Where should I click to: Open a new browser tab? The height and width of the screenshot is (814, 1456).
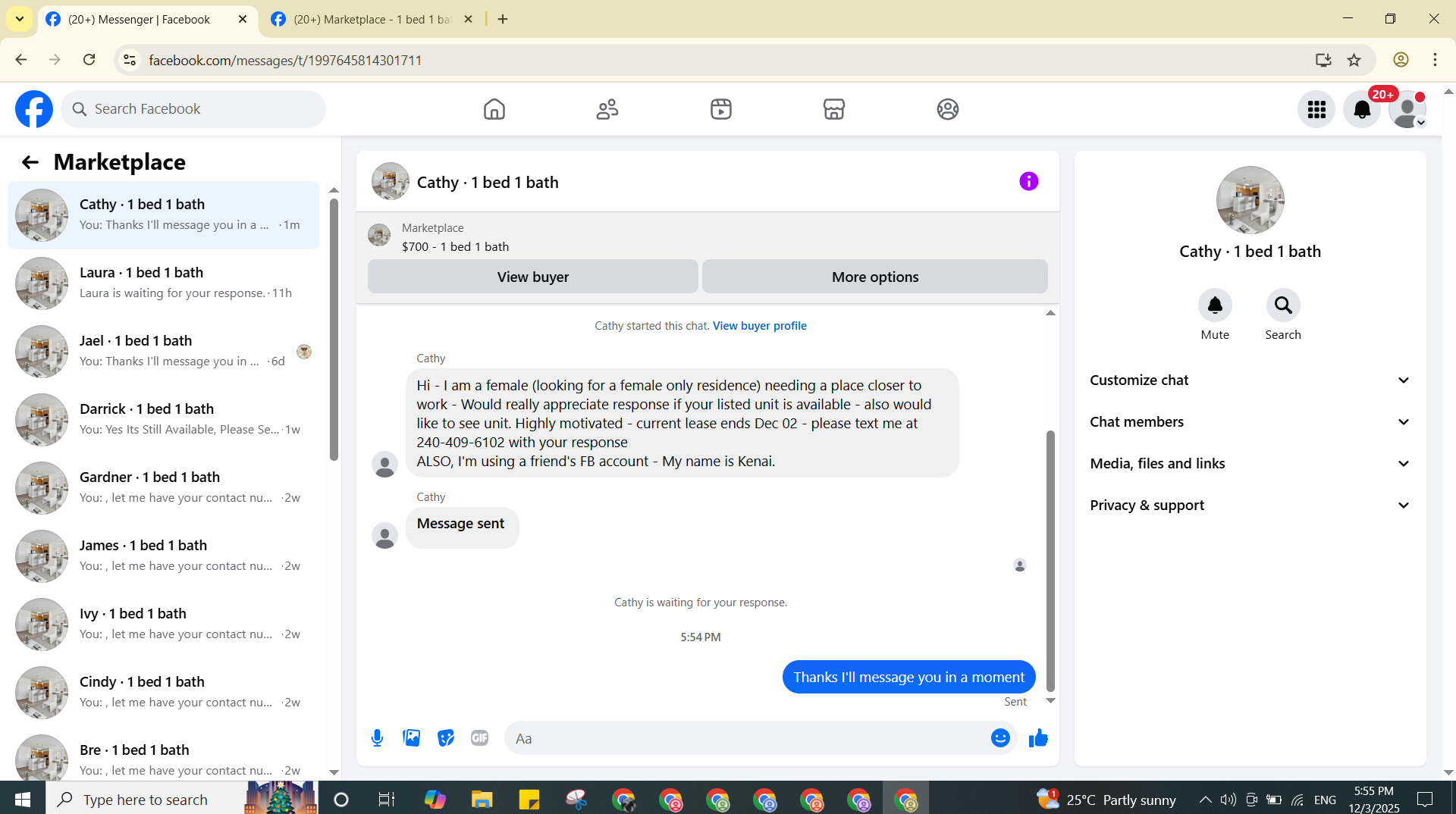[503, 20]
